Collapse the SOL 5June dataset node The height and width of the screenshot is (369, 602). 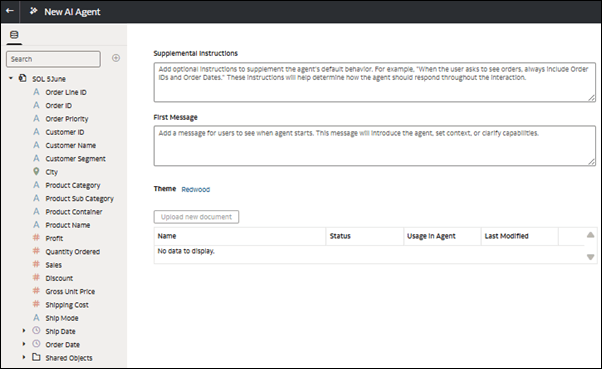[x=11, y=78]
